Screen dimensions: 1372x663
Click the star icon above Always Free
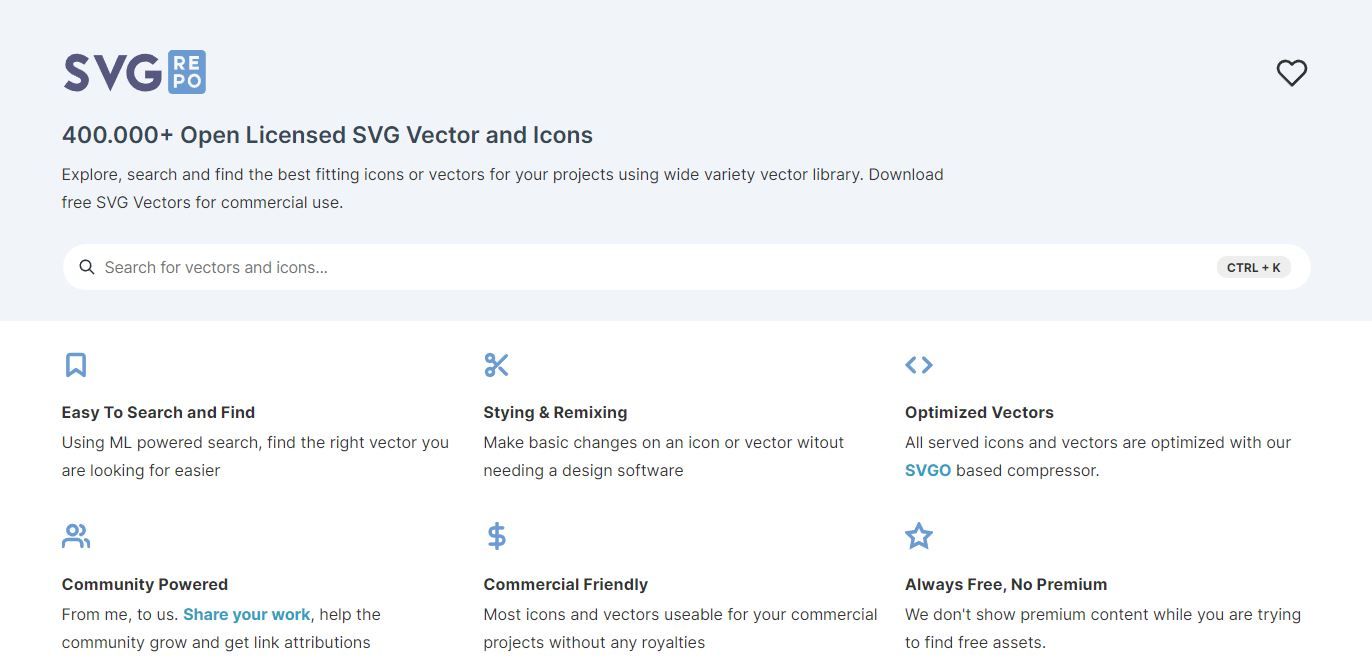coord(918,537)
